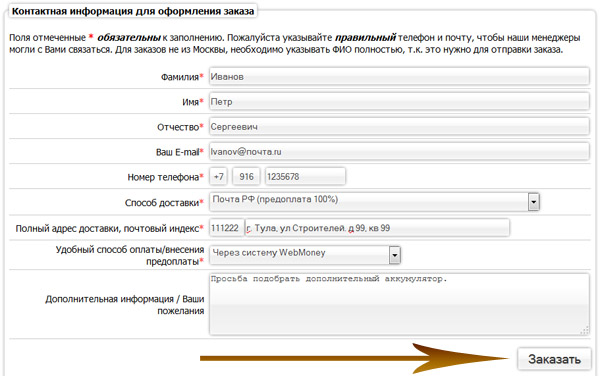Click the Фамилия label

tap(182, 77)
